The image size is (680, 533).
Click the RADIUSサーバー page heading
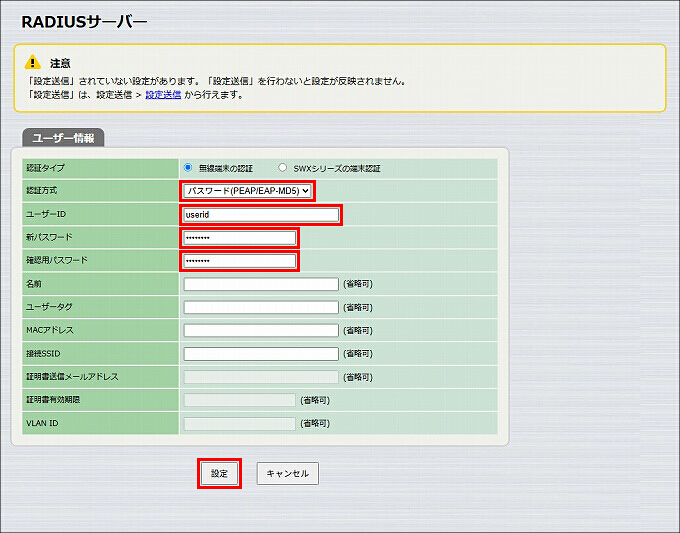coord(84,22)
